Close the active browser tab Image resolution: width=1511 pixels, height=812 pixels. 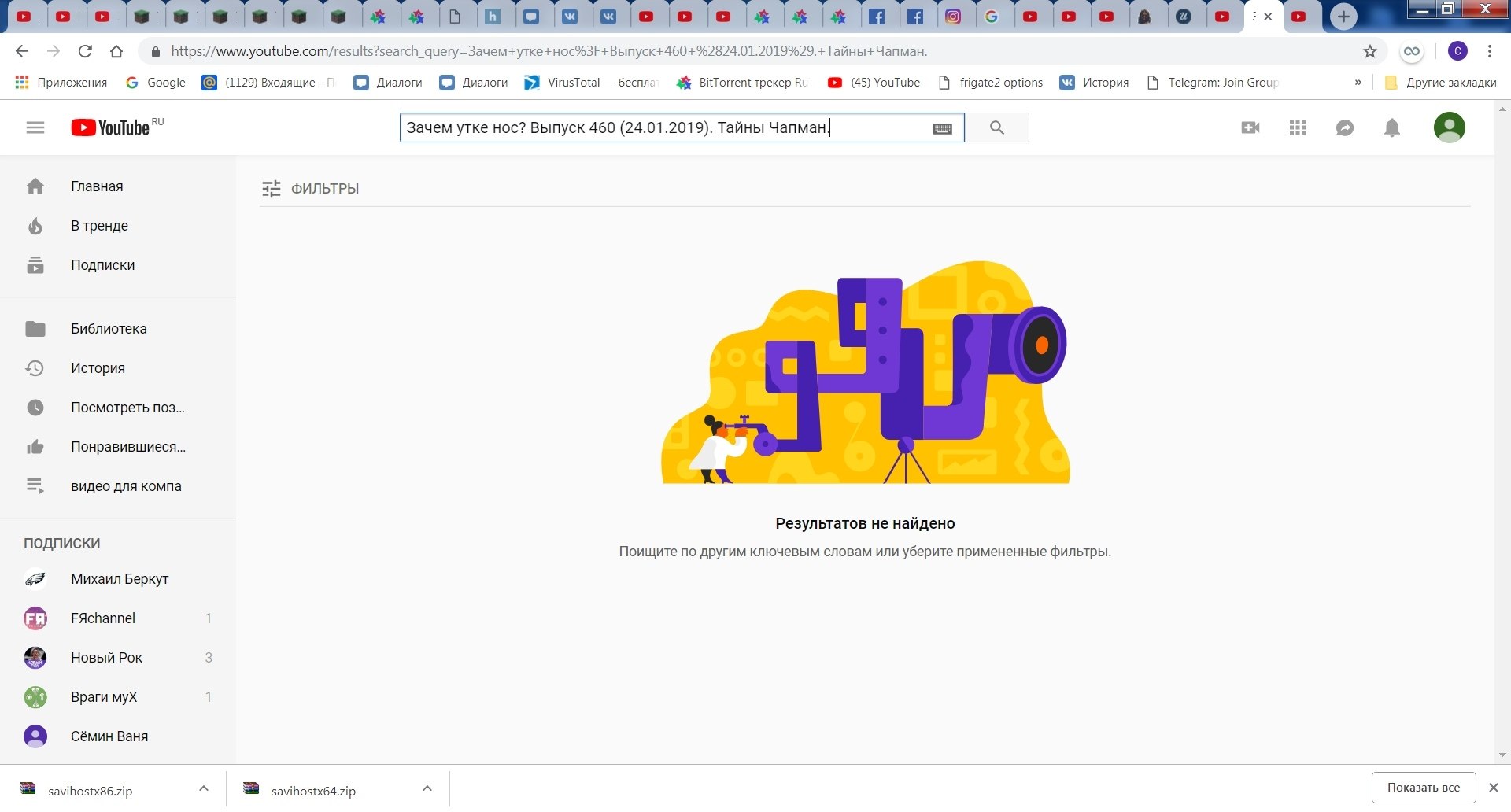pyautogui.click(x=1268, y=17)
